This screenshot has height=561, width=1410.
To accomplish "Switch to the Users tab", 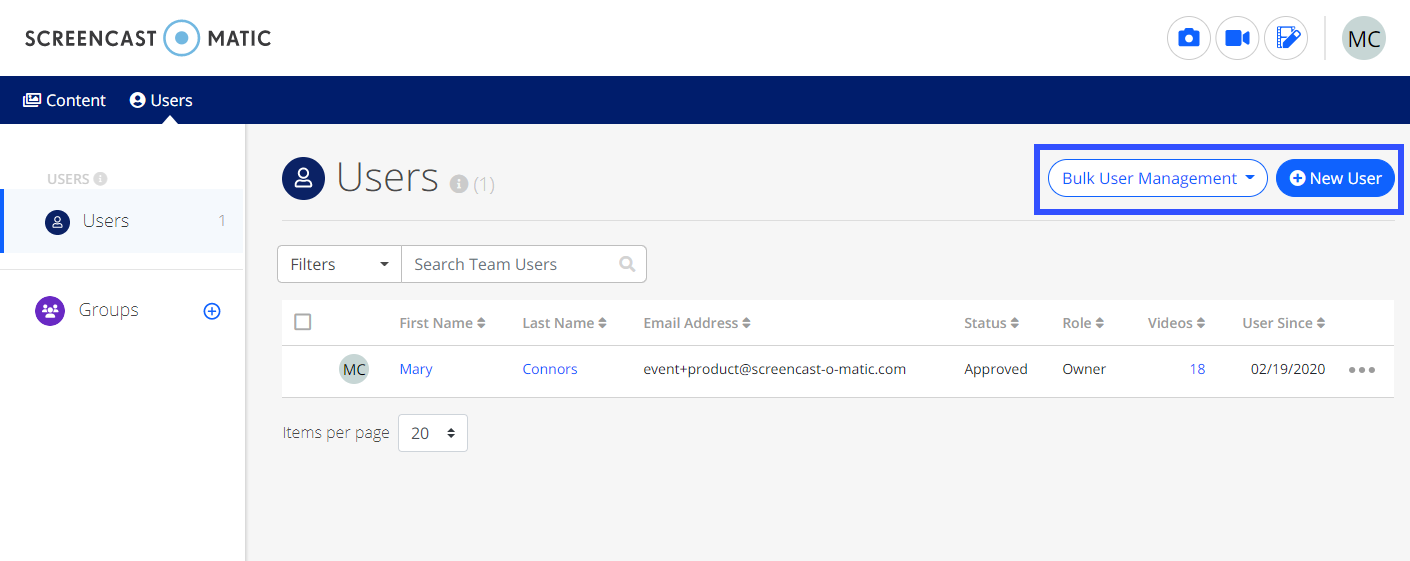I will pyautogui.click(x=161, y=100).
